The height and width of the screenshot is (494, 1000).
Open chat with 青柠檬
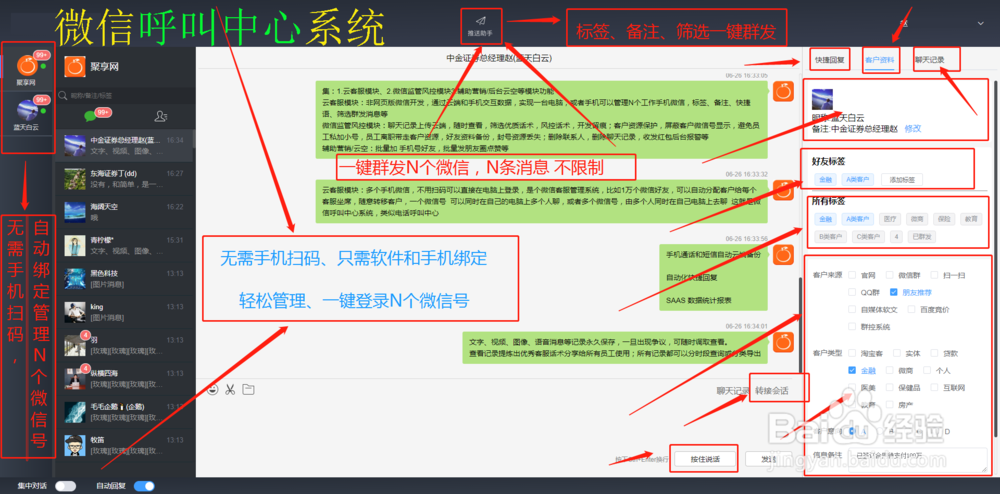(x=125, y=245)
